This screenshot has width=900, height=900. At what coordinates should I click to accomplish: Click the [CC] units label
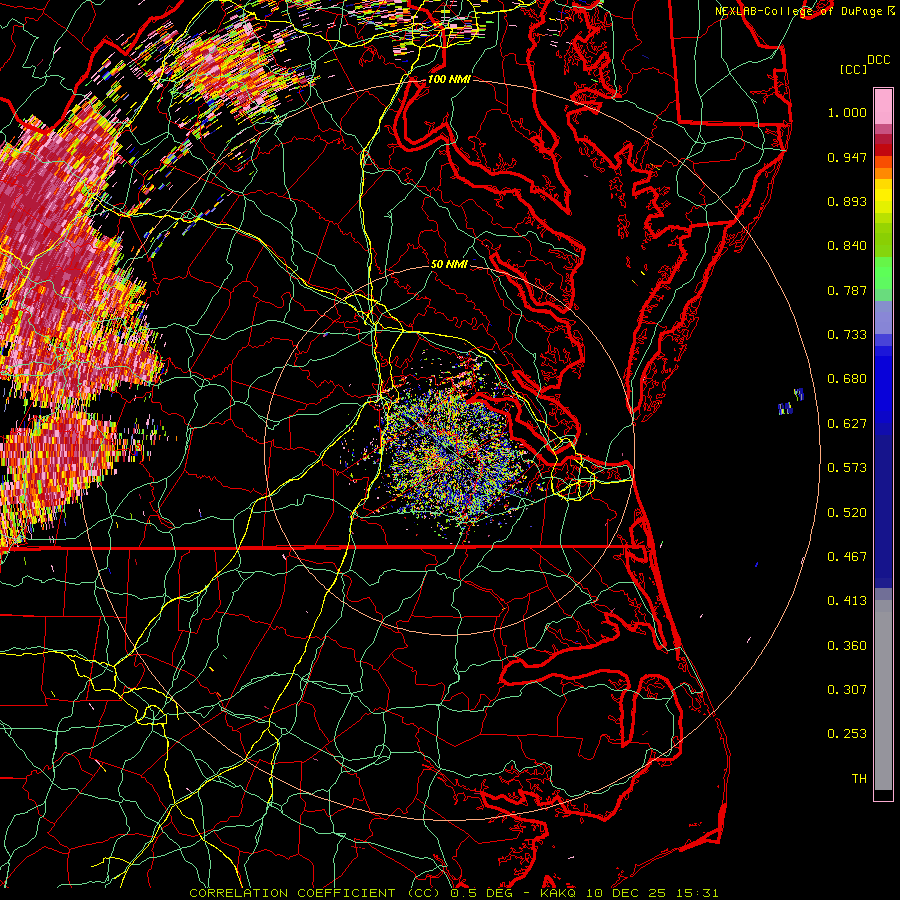point(853,69)
